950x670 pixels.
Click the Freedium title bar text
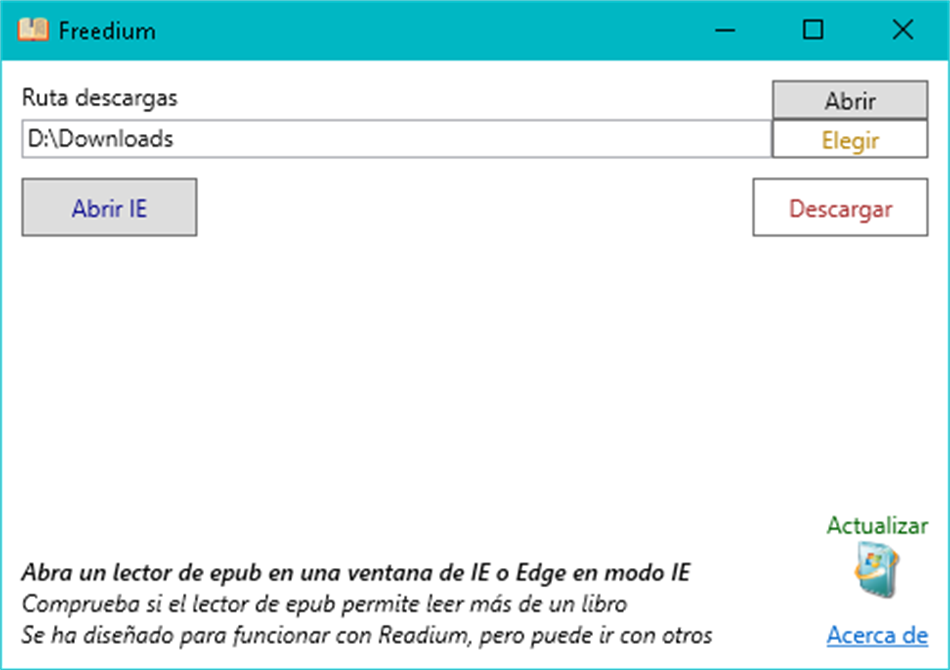tap(107, 31)
